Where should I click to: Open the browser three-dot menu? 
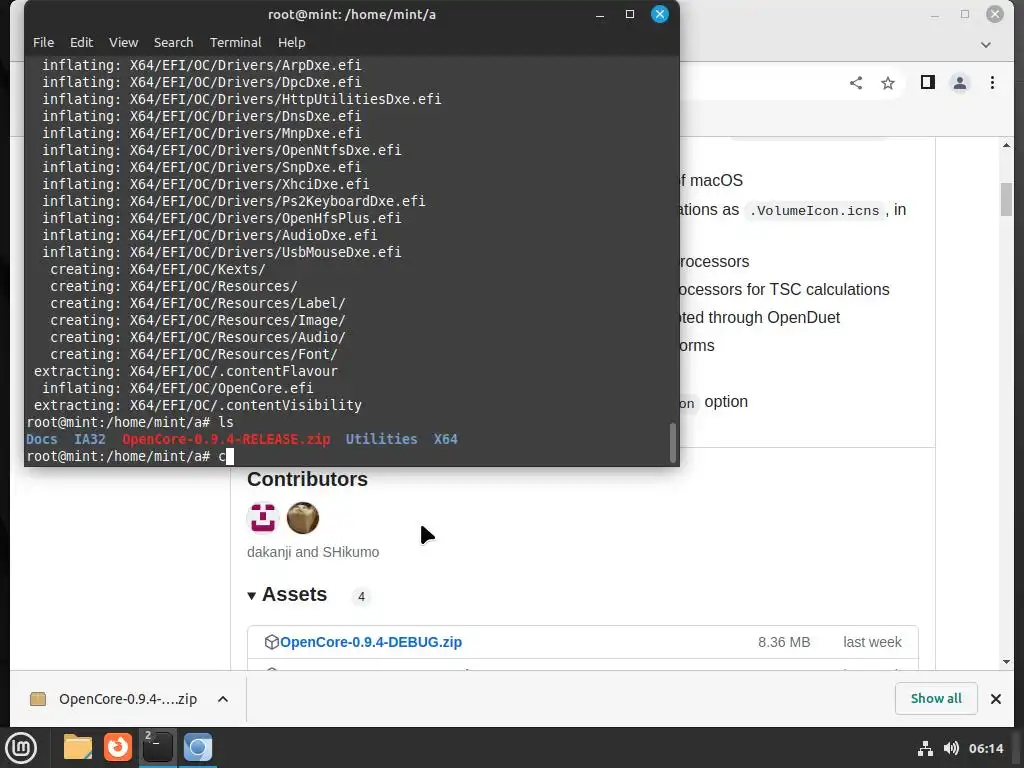click(x=992, y=83)
